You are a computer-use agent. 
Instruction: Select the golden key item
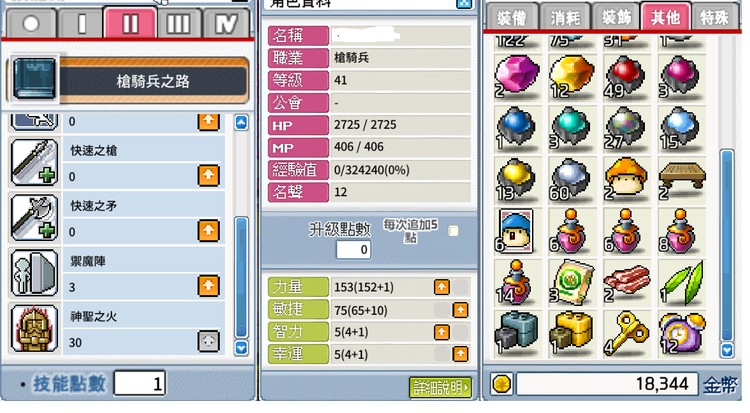tap(626, 334)
